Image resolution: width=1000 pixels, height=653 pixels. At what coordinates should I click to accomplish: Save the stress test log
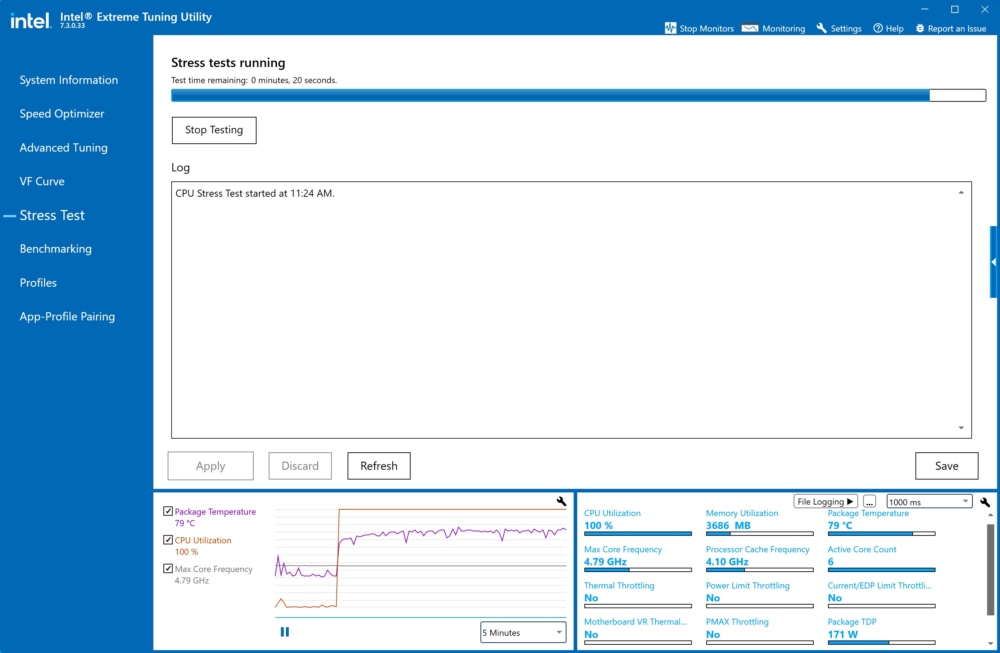(946, 466)
